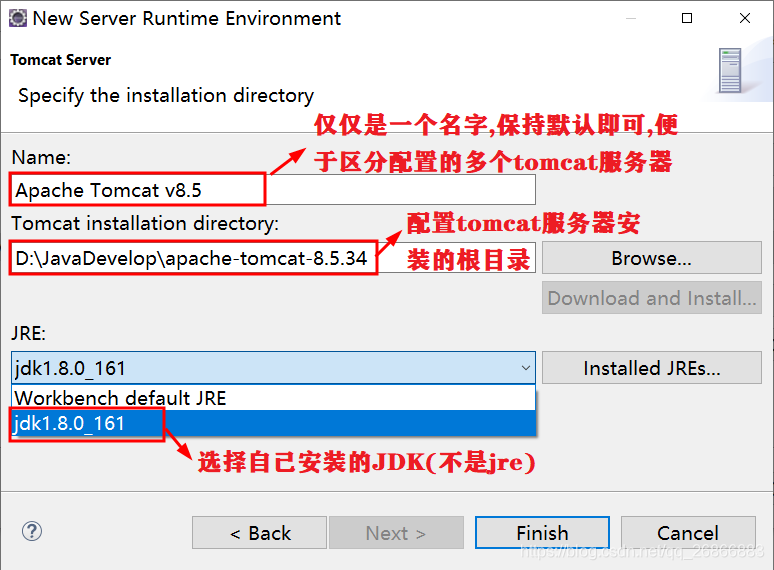The height and width of the screenshot is (570, 774).
Task: Choose Workbench default JRE option
Action: [273, 398]
